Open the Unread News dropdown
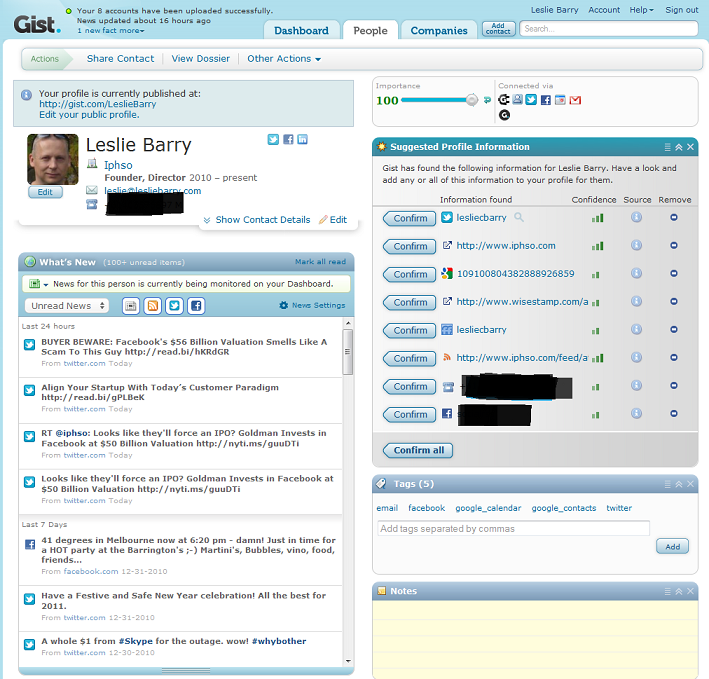 67,306
